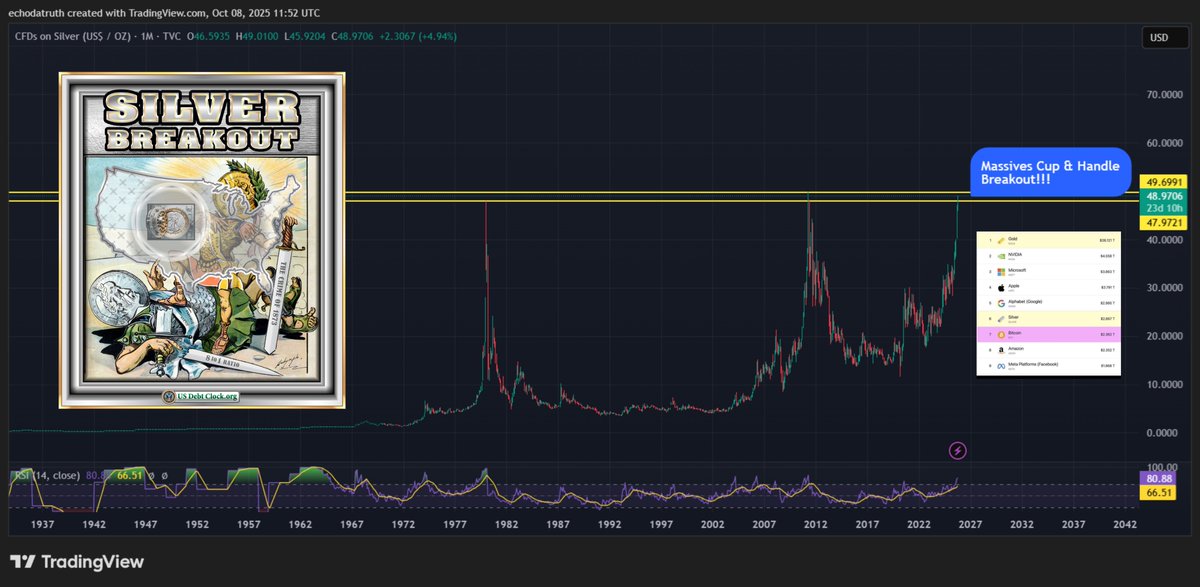Screen dimensions: 1200x587
Task: Click the 30.0000 price axis label
Action: tap(1166, 288)
